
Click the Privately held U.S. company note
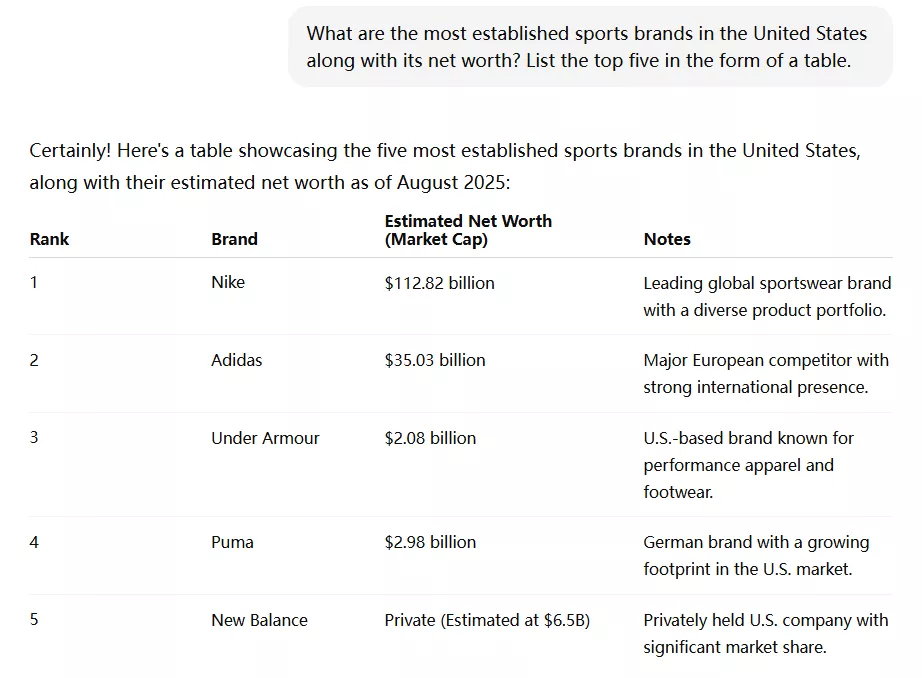click(766, 633)
